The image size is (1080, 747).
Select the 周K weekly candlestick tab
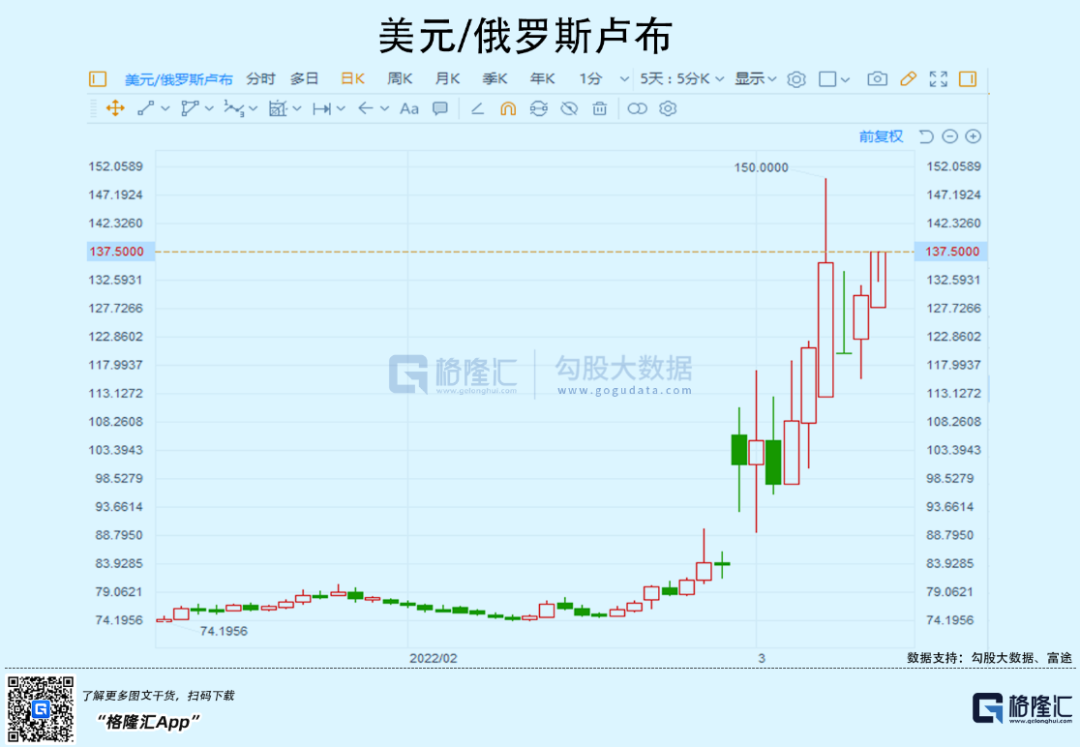coord(399,79)
